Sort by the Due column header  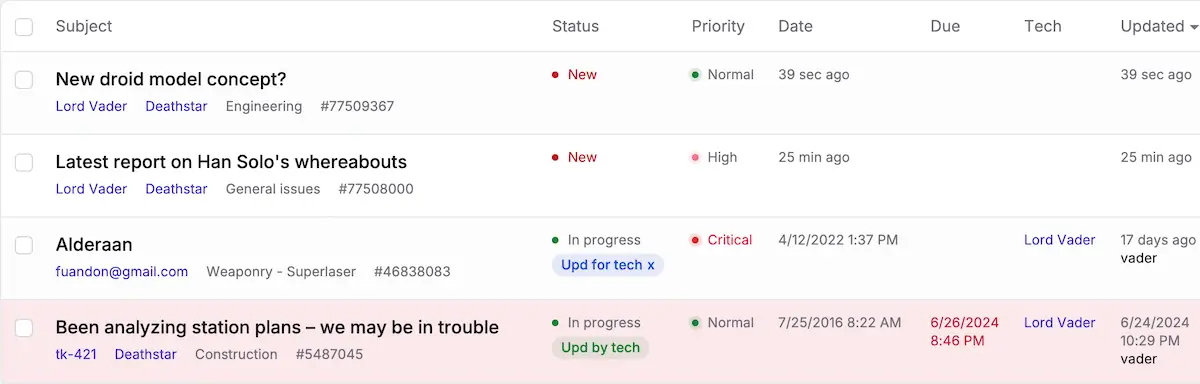(945, 26)
